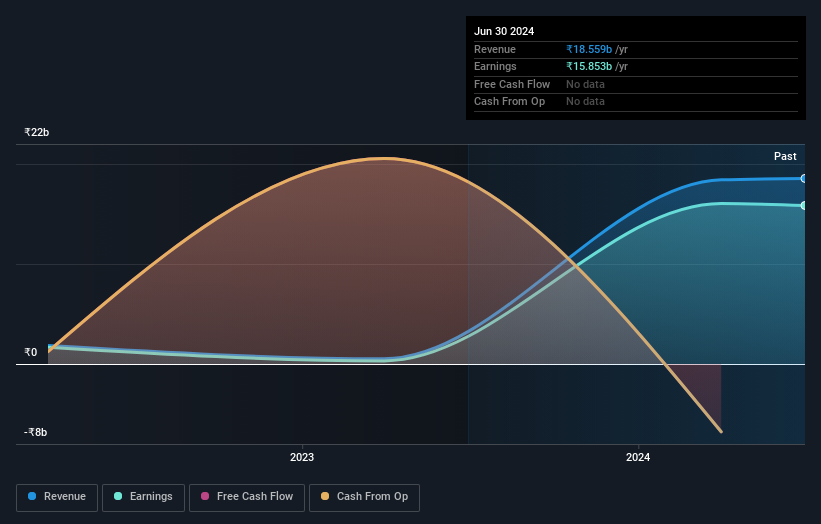Screen dimensions: 821x524
Task: Click the ₹0 y-axis label
Action: click(31, 352)
